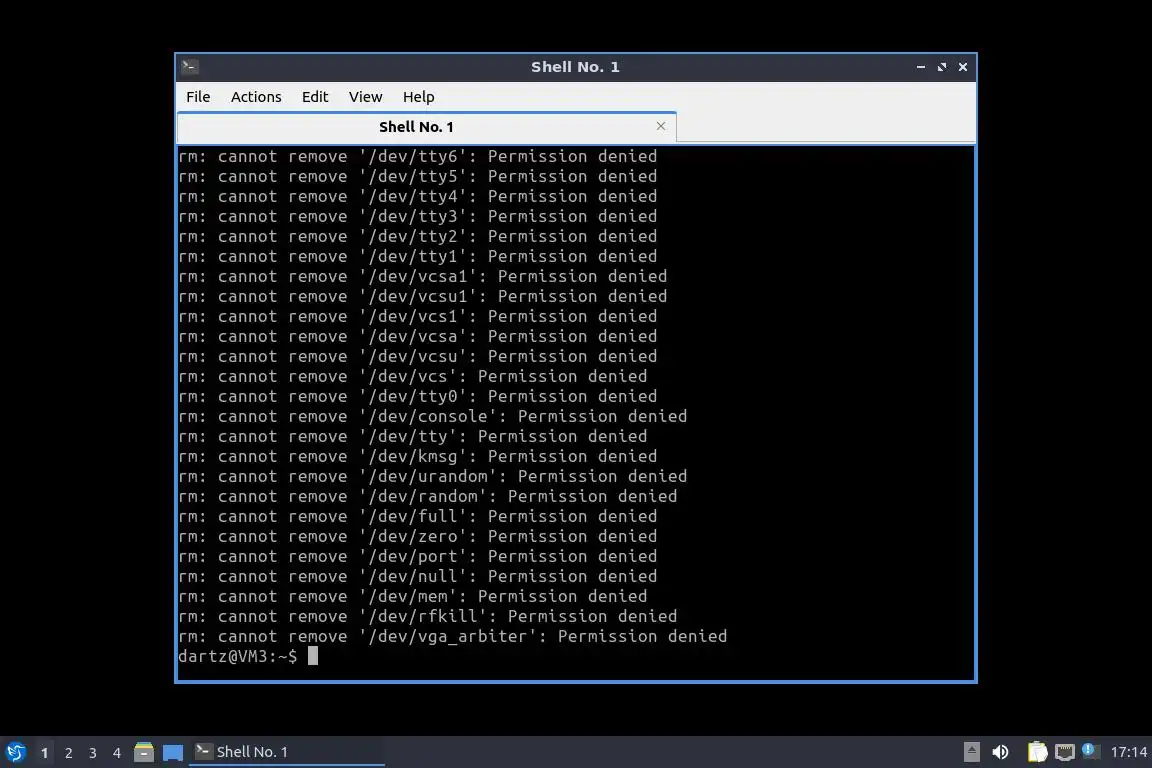Switch to desktop 3

tap(93, 753)
